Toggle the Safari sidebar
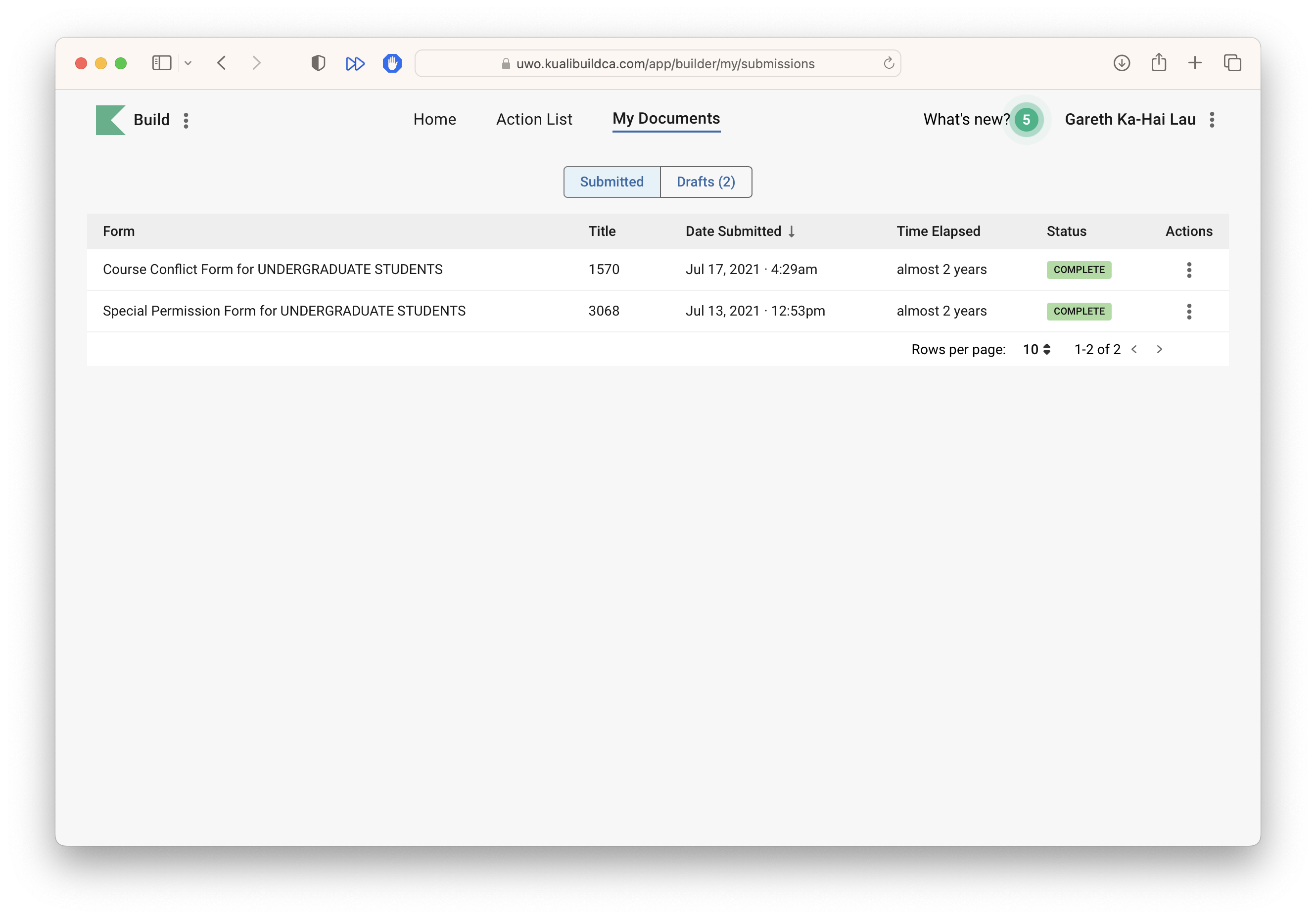The width and height of the screenshot is (1316, 919). [162, 63]
